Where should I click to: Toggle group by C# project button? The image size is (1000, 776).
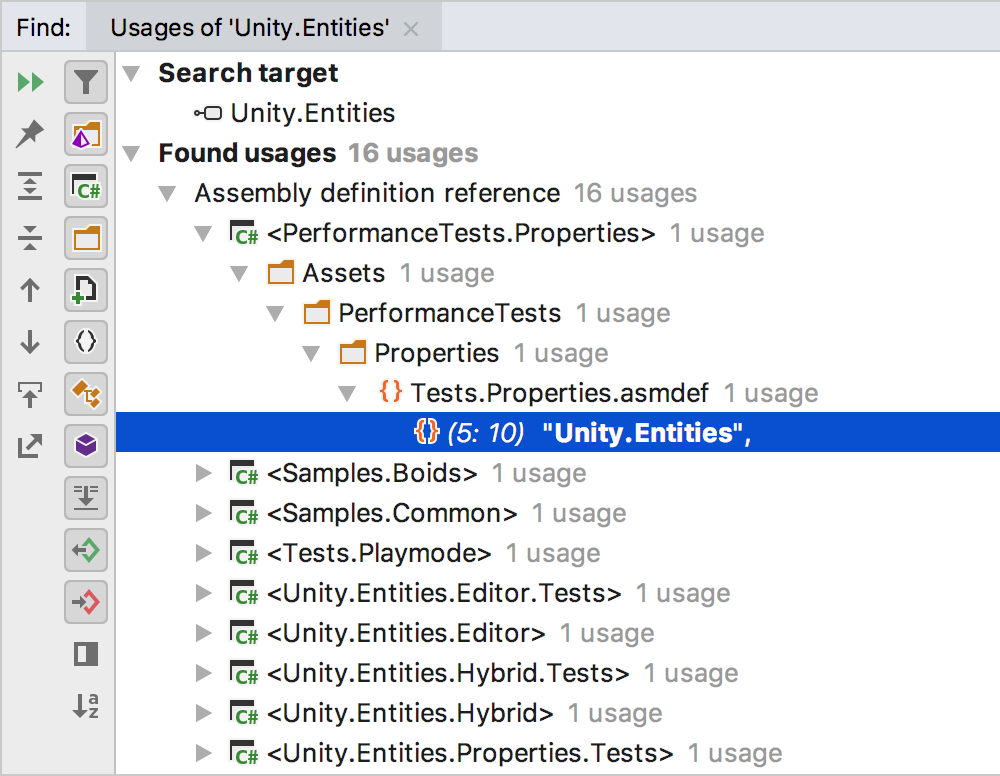pyautogui.click(x=85, y=186)
